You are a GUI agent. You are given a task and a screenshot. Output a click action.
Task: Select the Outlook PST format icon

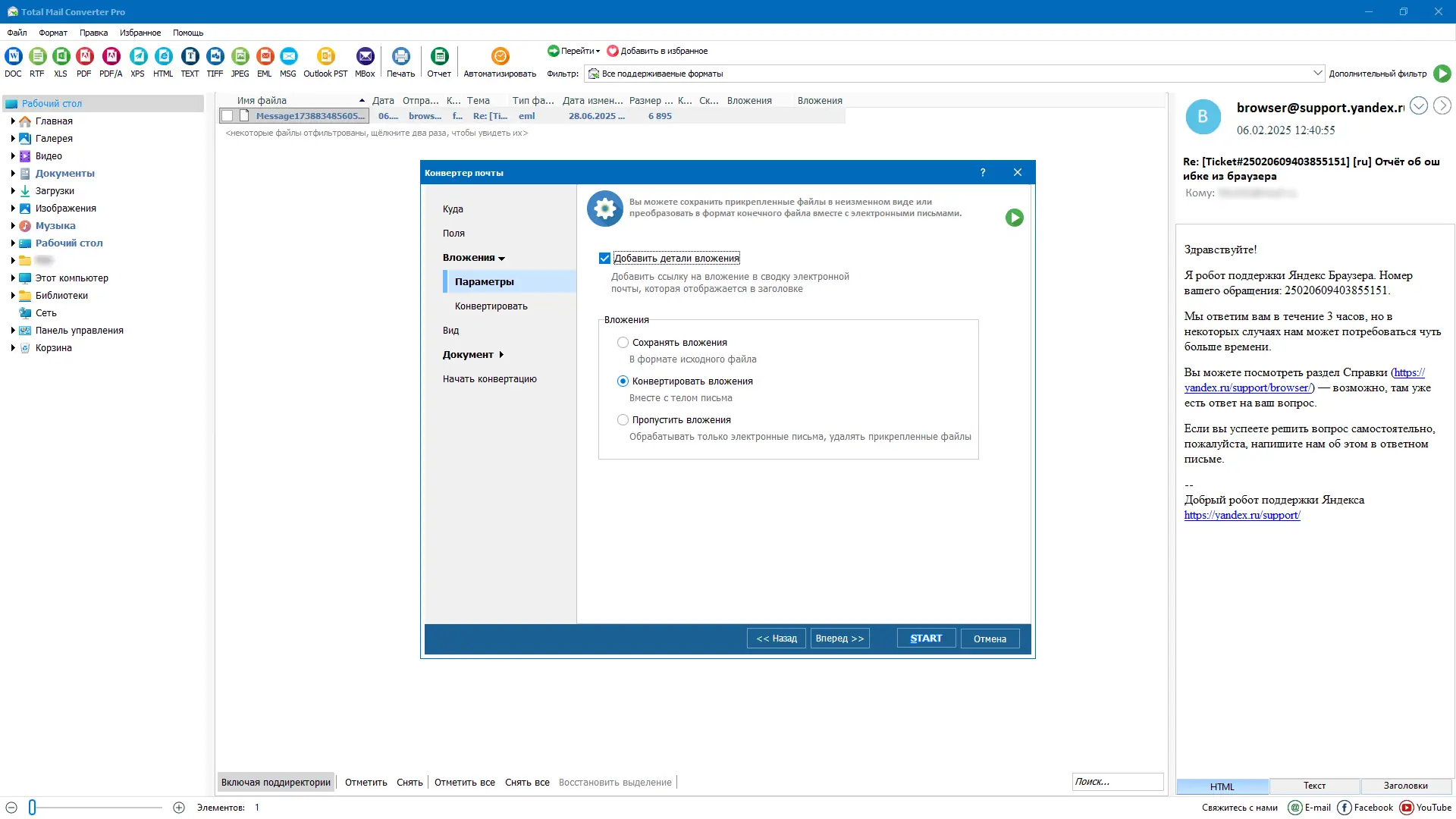325,57
